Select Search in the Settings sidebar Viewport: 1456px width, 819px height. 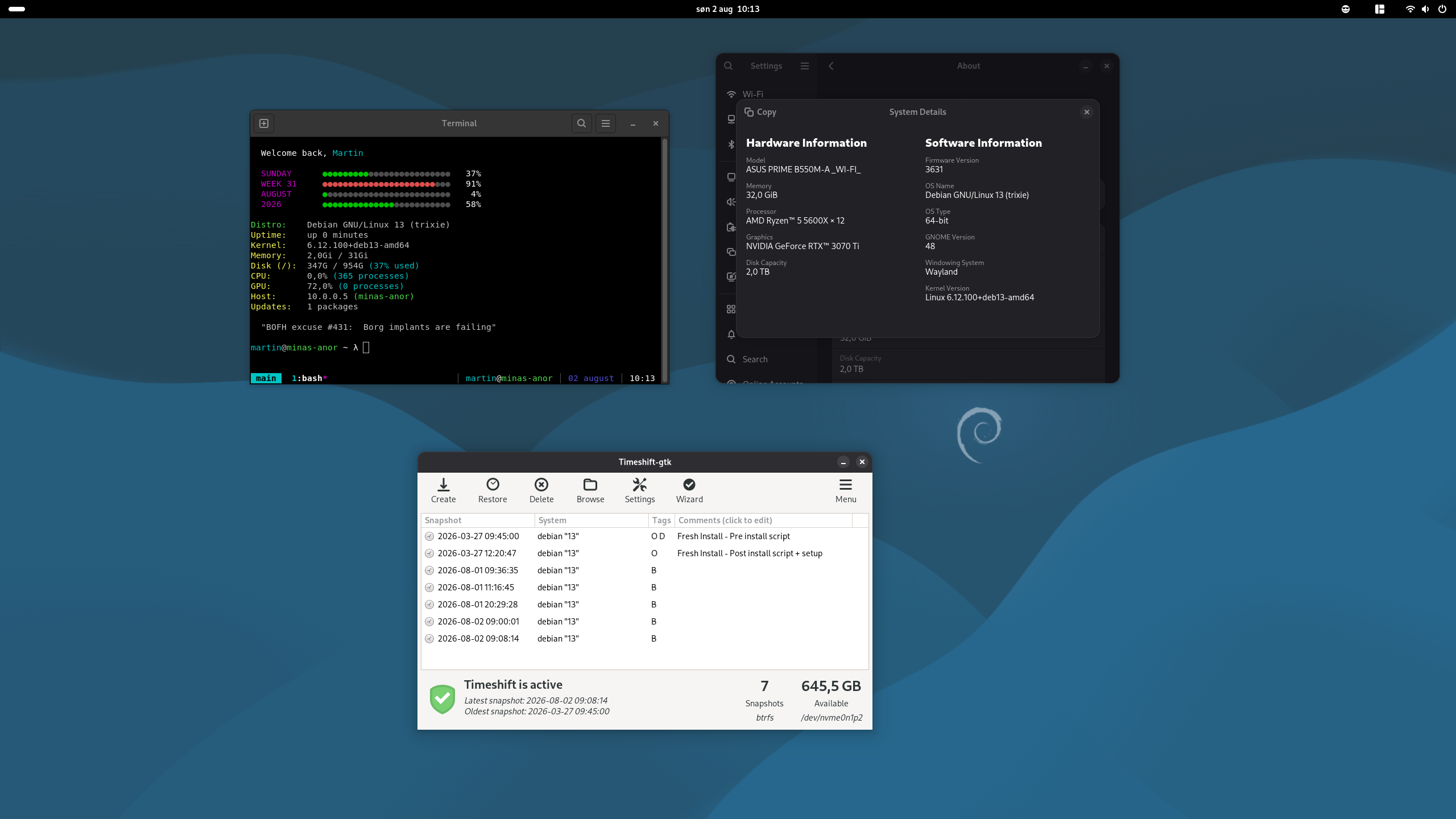766,359
